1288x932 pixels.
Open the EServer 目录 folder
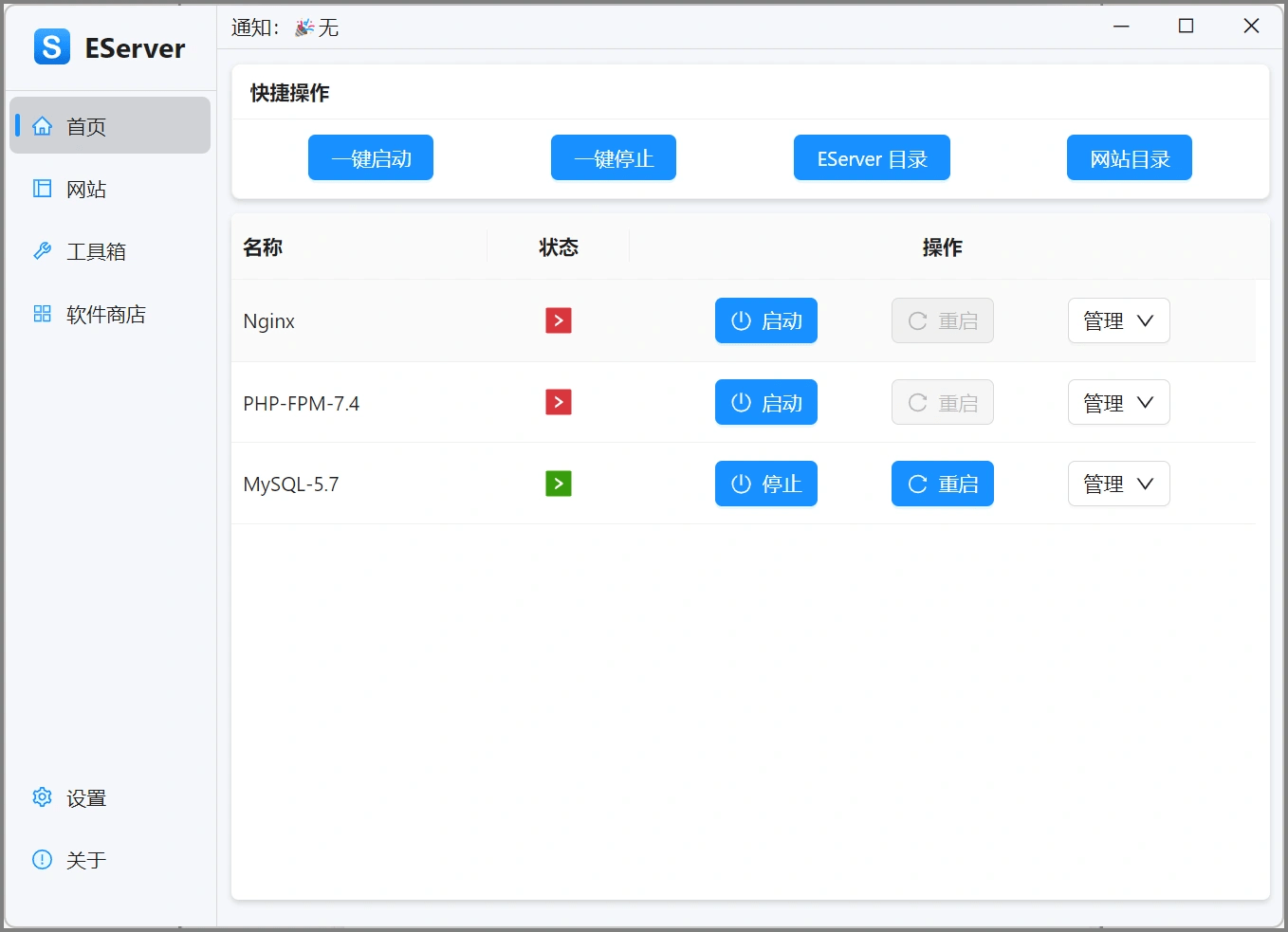[x=872, y=157]
